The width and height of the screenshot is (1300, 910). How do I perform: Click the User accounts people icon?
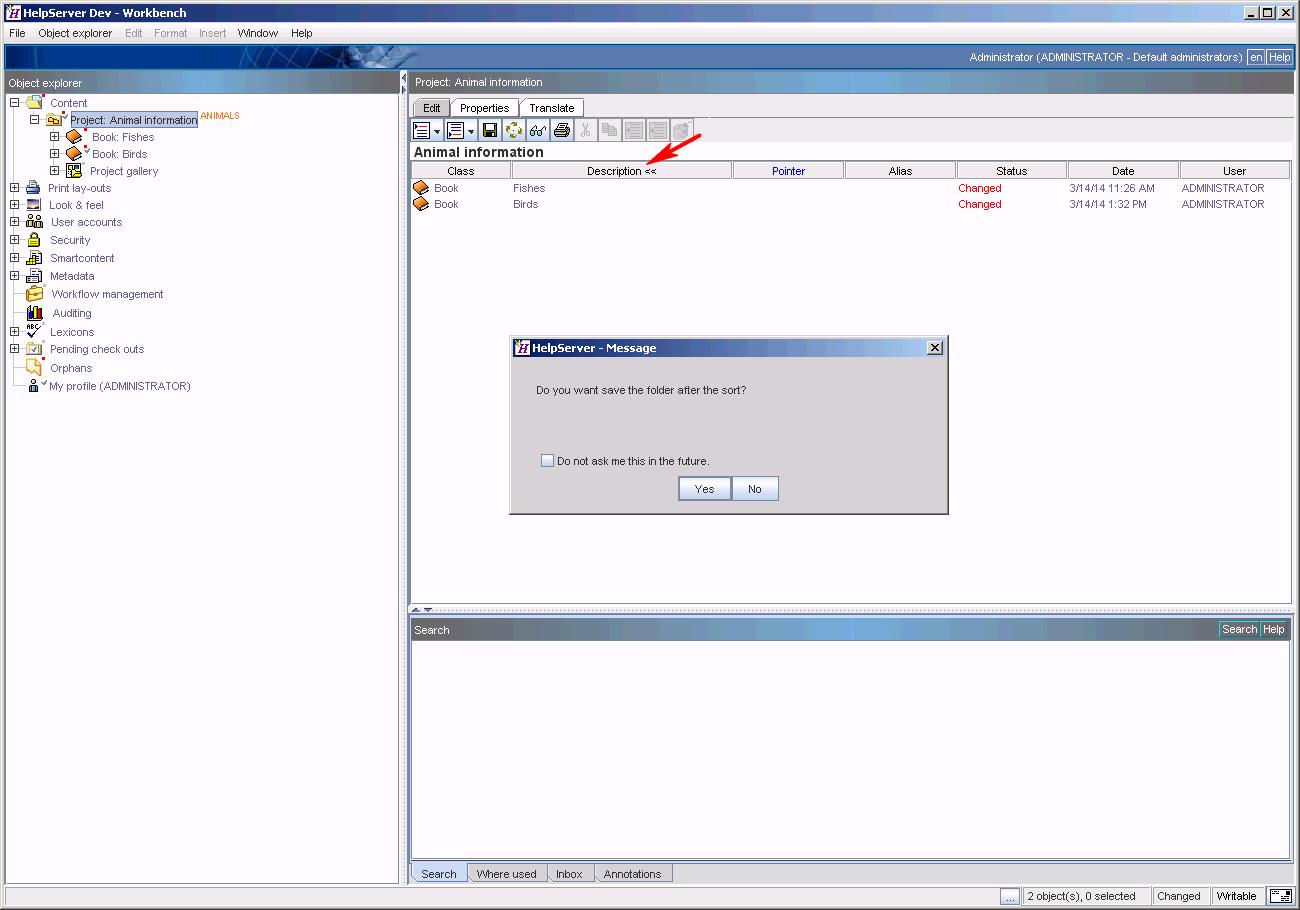34,222
